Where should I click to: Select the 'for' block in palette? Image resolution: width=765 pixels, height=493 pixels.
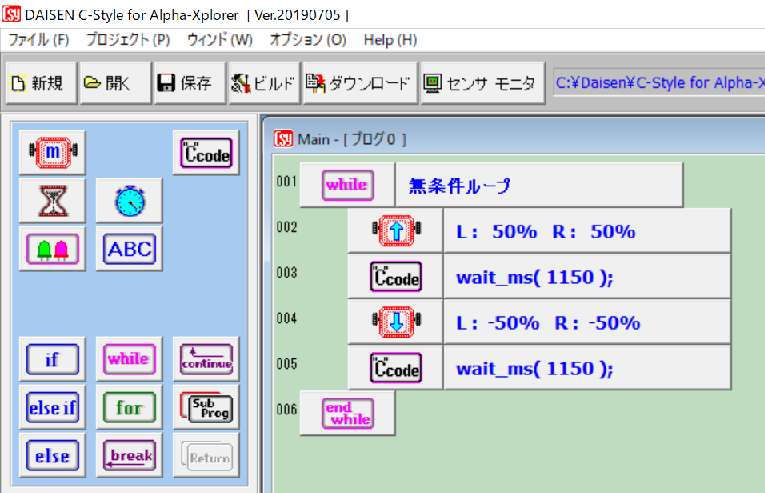tap(130, 408)
